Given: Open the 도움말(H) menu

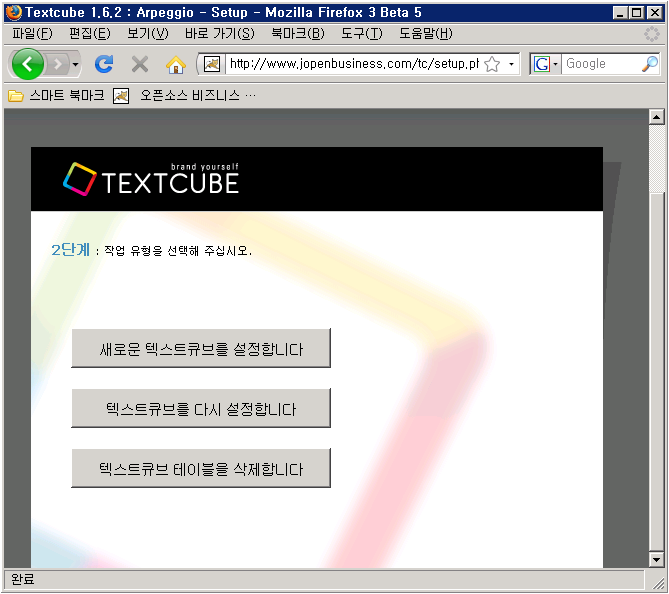Looking at the screenshot, I should point(425,33).
